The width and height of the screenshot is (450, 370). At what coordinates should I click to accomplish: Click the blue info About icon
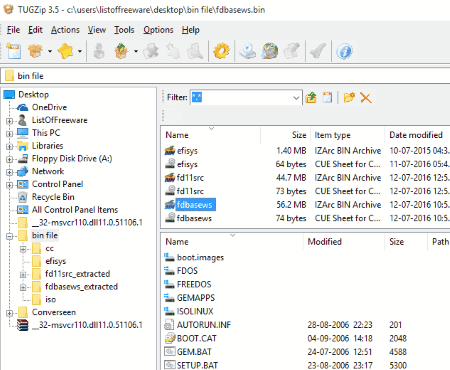(344, 51)
